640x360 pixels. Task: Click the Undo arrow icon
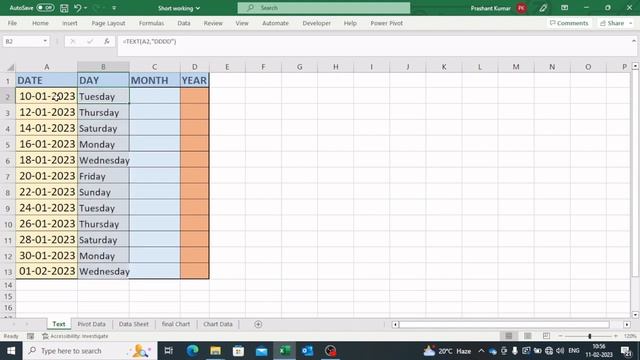(78, 8)
